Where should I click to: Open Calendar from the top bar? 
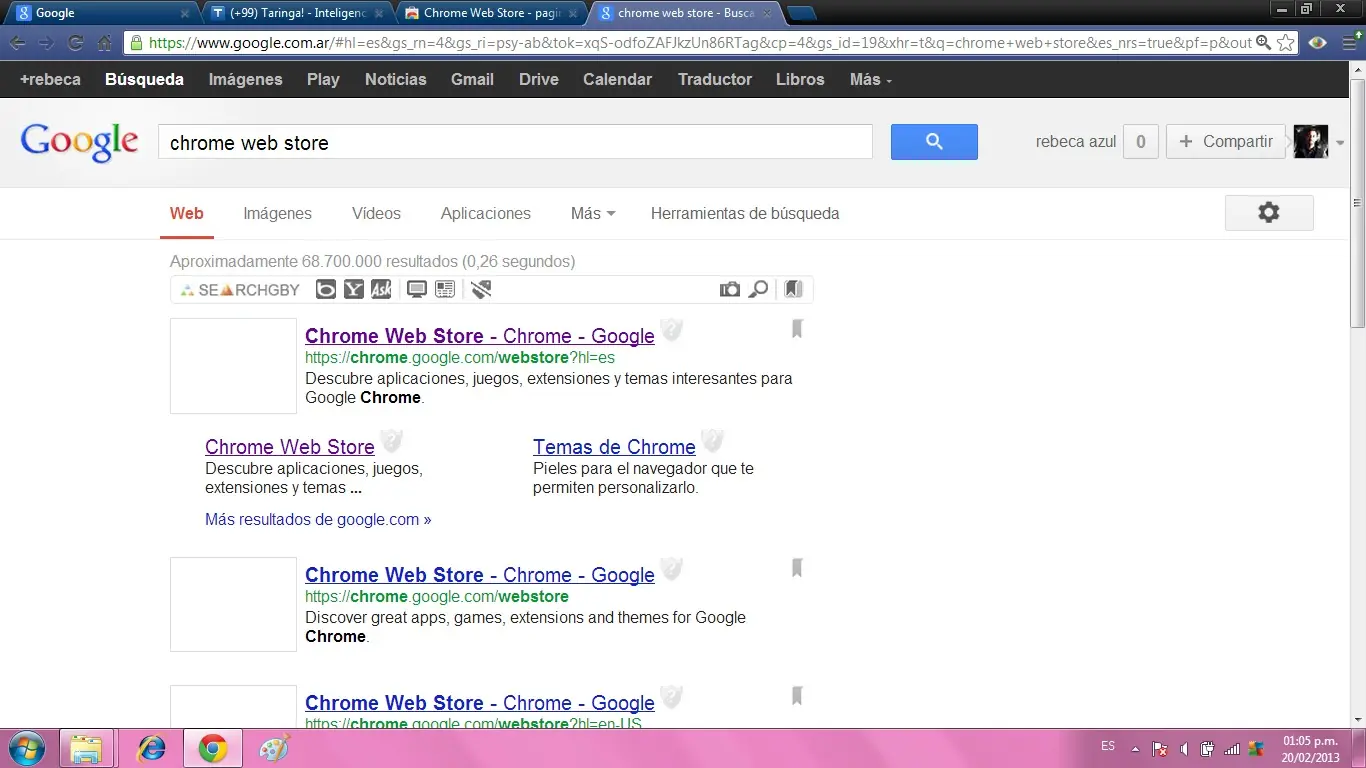pos(618,79)
